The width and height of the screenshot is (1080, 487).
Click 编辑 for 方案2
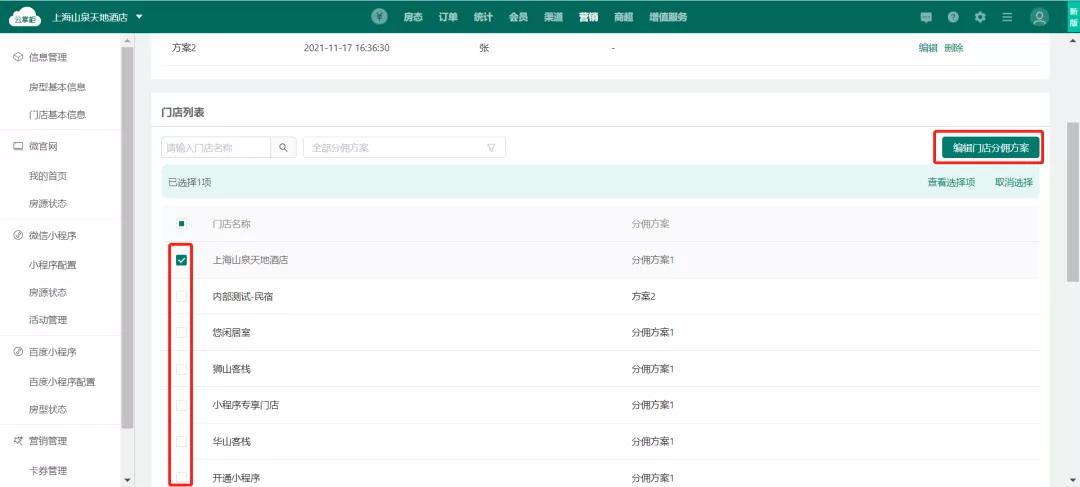coord(928,48)
